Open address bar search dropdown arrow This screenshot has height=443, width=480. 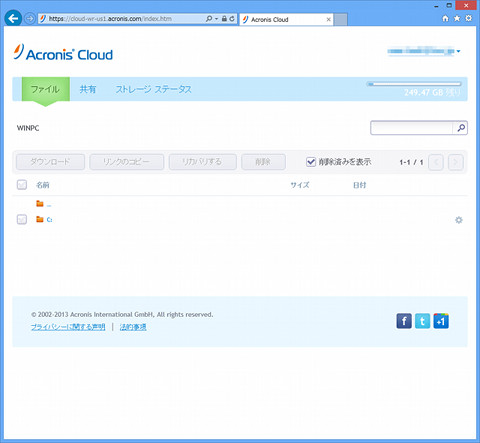click(216, 19)
